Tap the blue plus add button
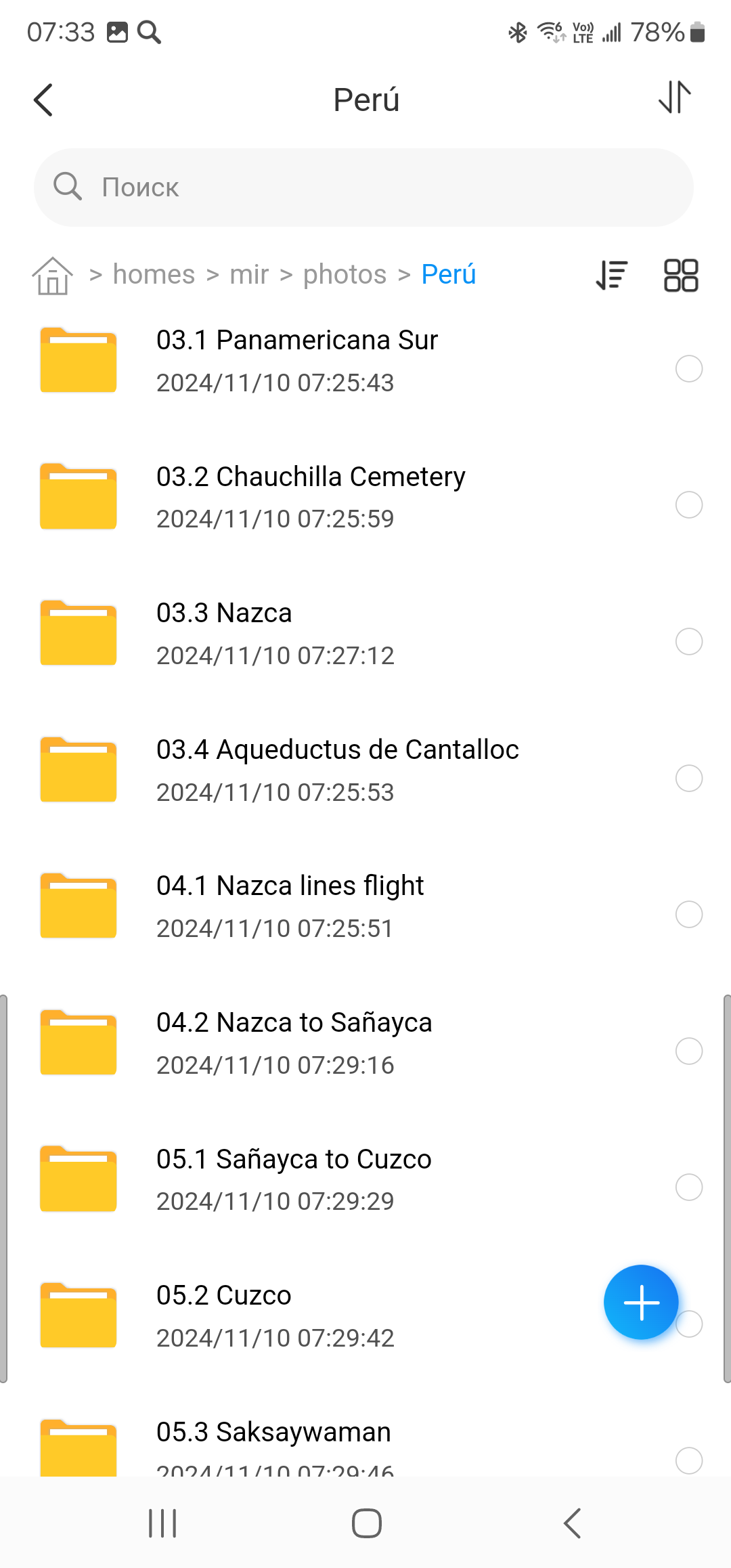Image resolution: width=731 pixels, height=1568 pixels. (x=640, y=1301)
